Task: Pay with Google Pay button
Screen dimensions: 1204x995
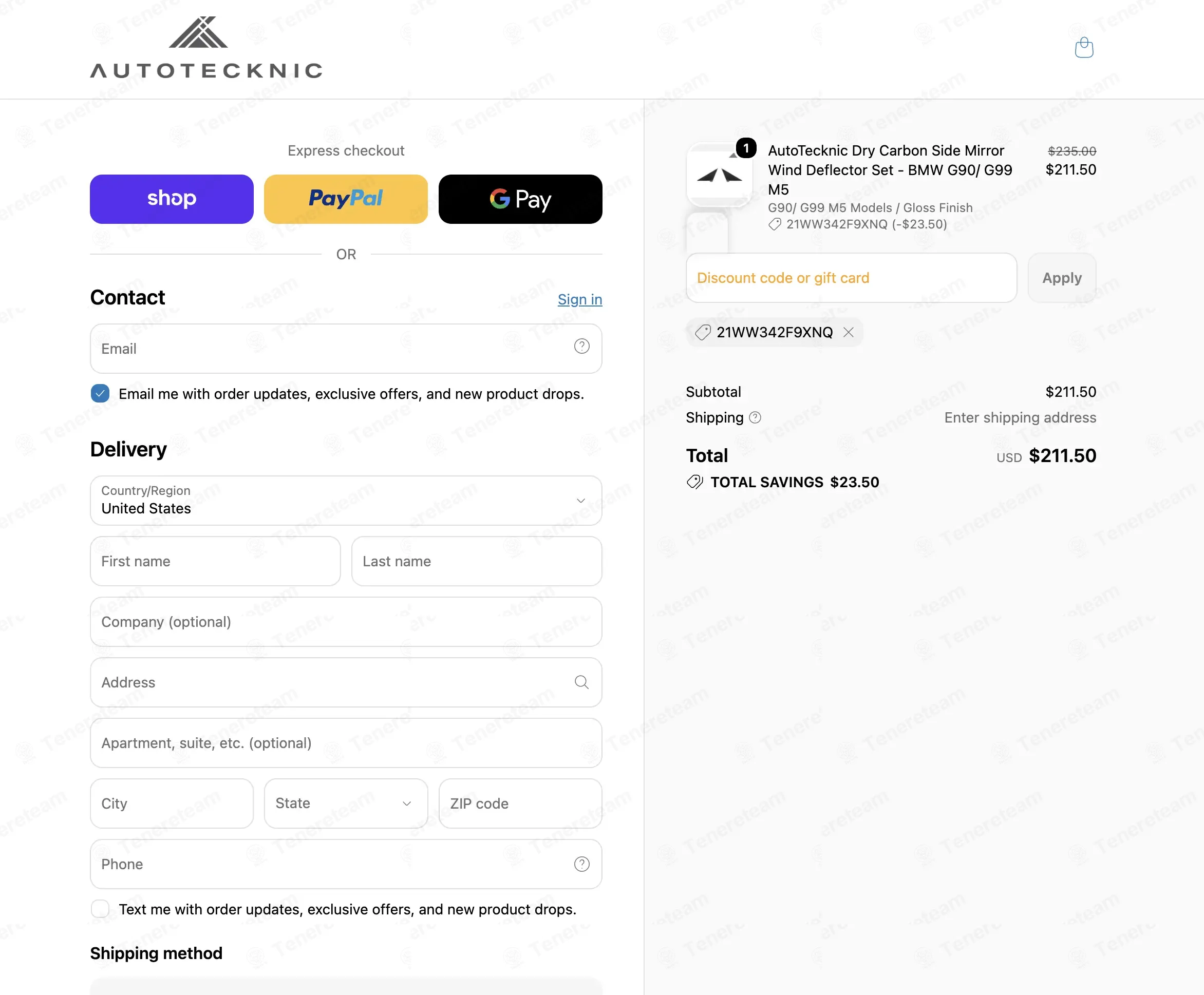Action: 520,199
